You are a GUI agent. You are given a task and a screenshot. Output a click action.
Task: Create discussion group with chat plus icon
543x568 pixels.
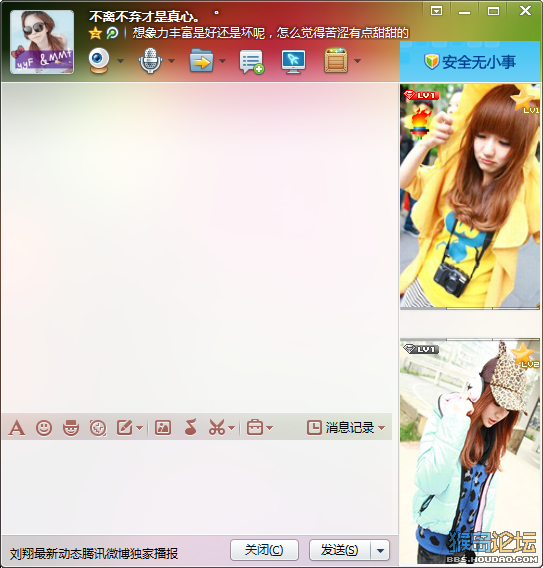click(x=251, y=62)
